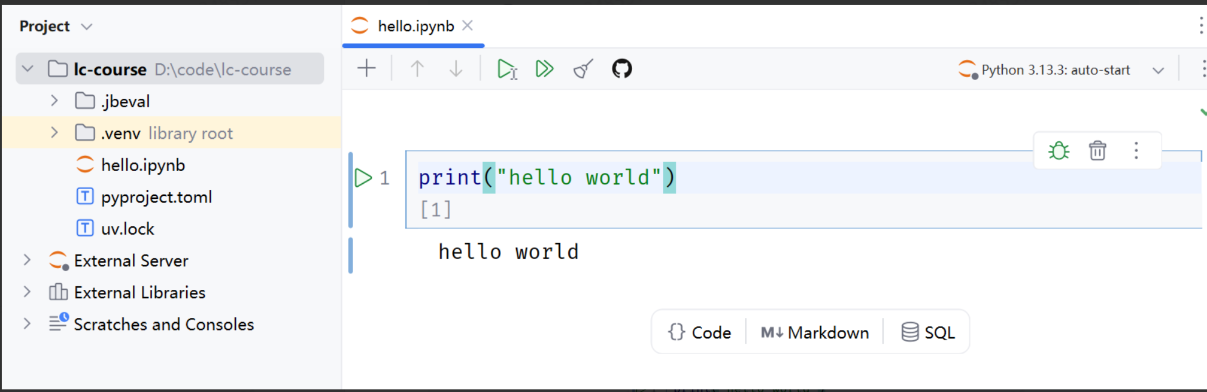This screenshot has width=1207, height=392.
Task: Open the GitHub icon in notebook toolbar
Action: click(x=622, y=69)
